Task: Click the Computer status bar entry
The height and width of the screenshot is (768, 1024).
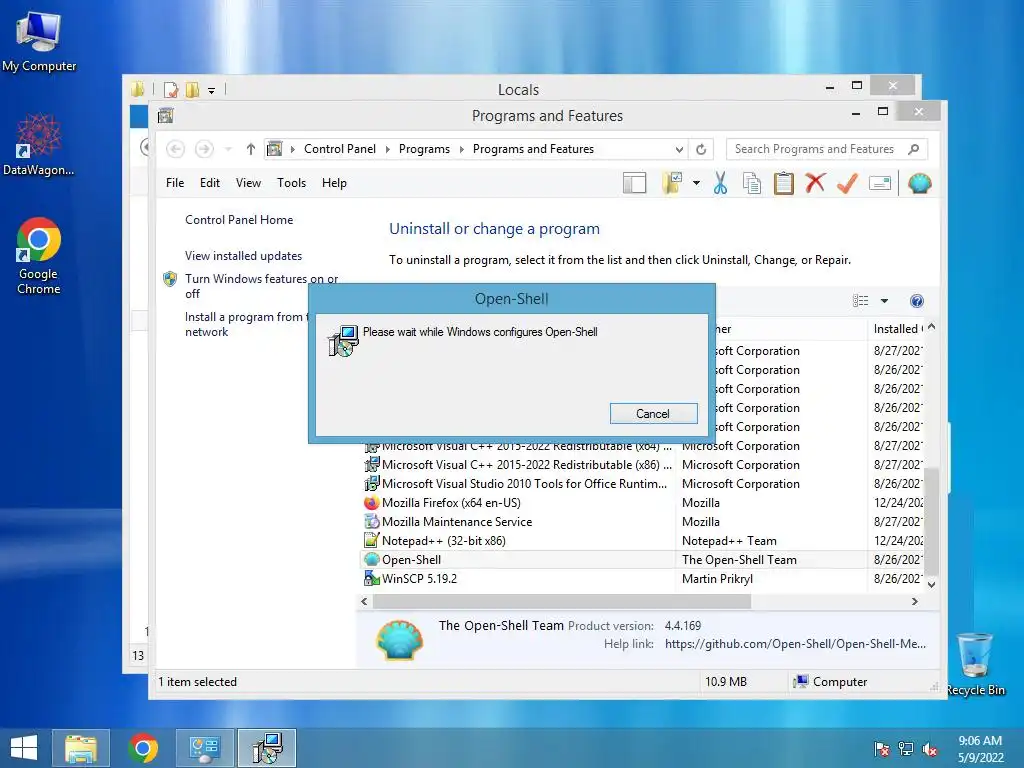Action: (830, 682)
